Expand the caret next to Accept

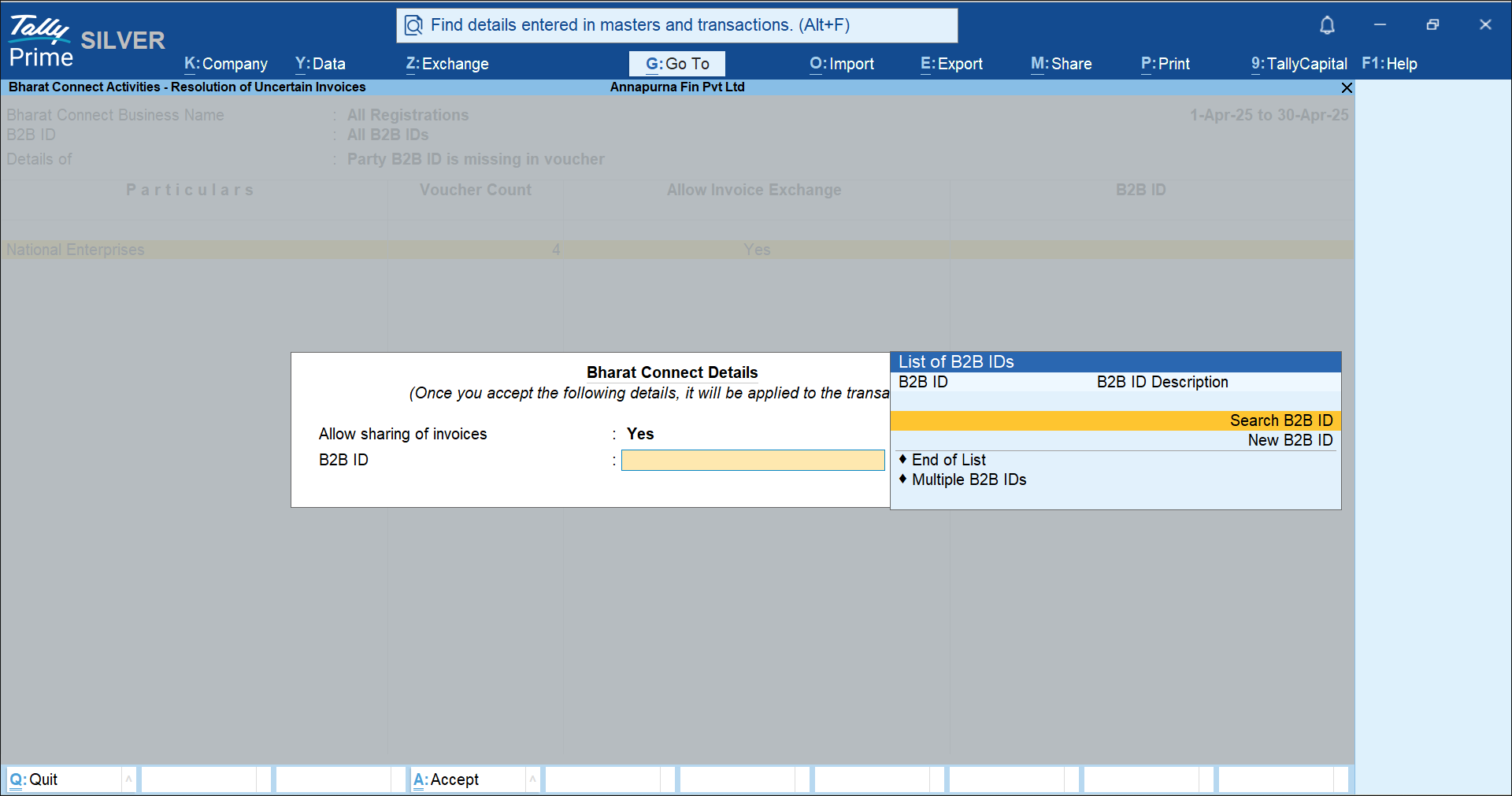(532, 779)
